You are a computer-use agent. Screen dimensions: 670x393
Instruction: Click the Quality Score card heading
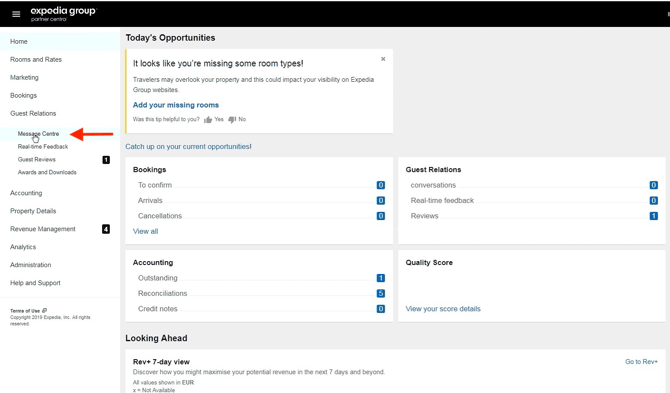click(x=429, y=263)
